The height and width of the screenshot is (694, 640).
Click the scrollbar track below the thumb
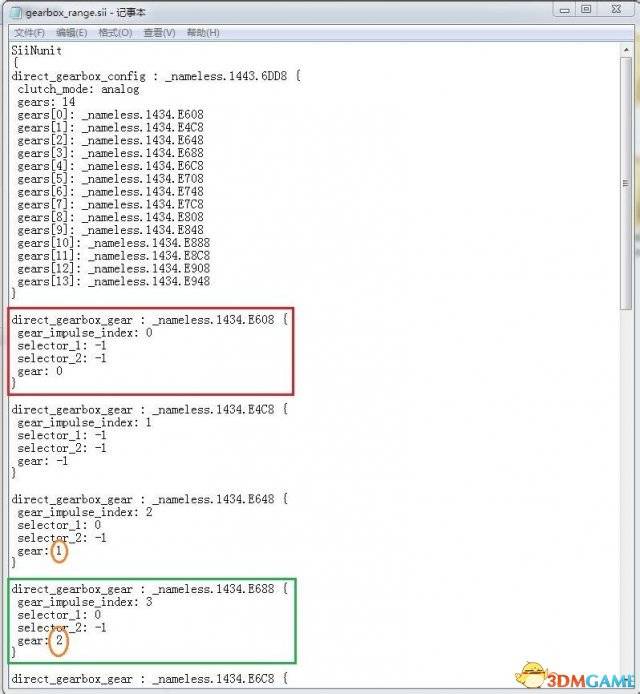628,450
